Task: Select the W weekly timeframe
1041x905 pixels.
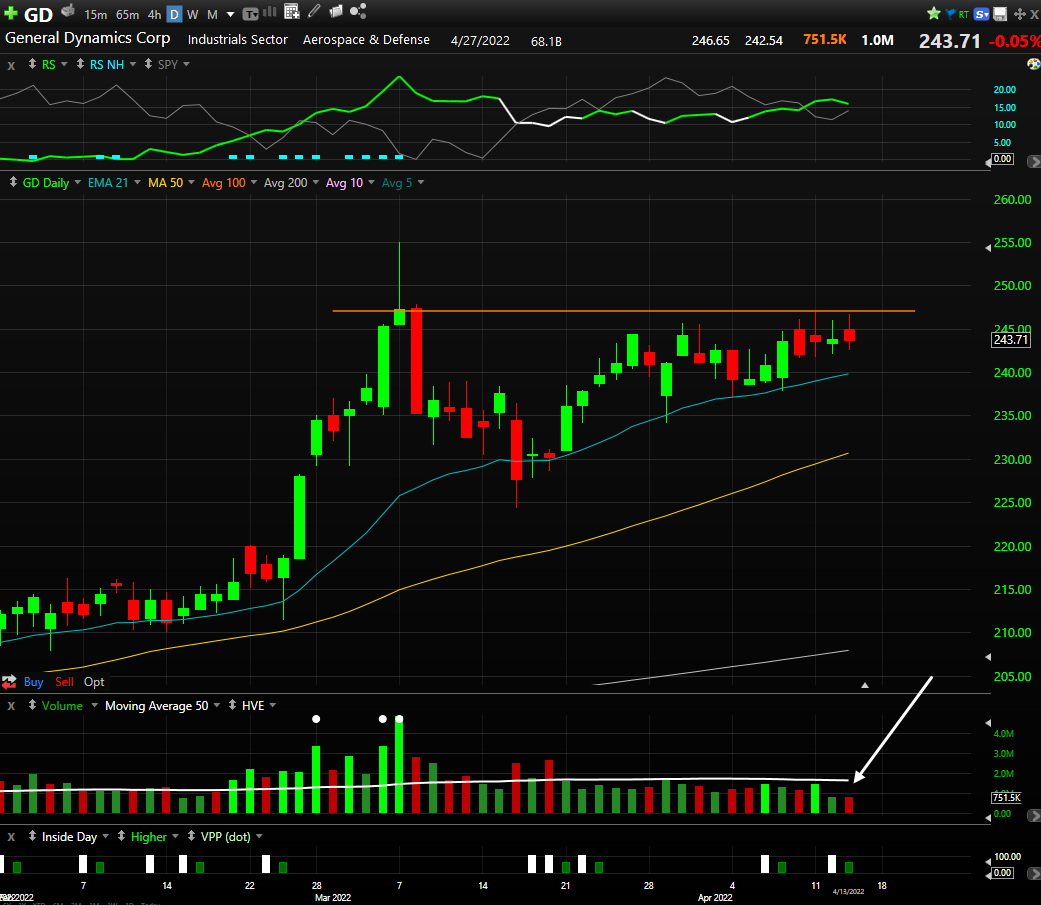Action: point(193,15)
